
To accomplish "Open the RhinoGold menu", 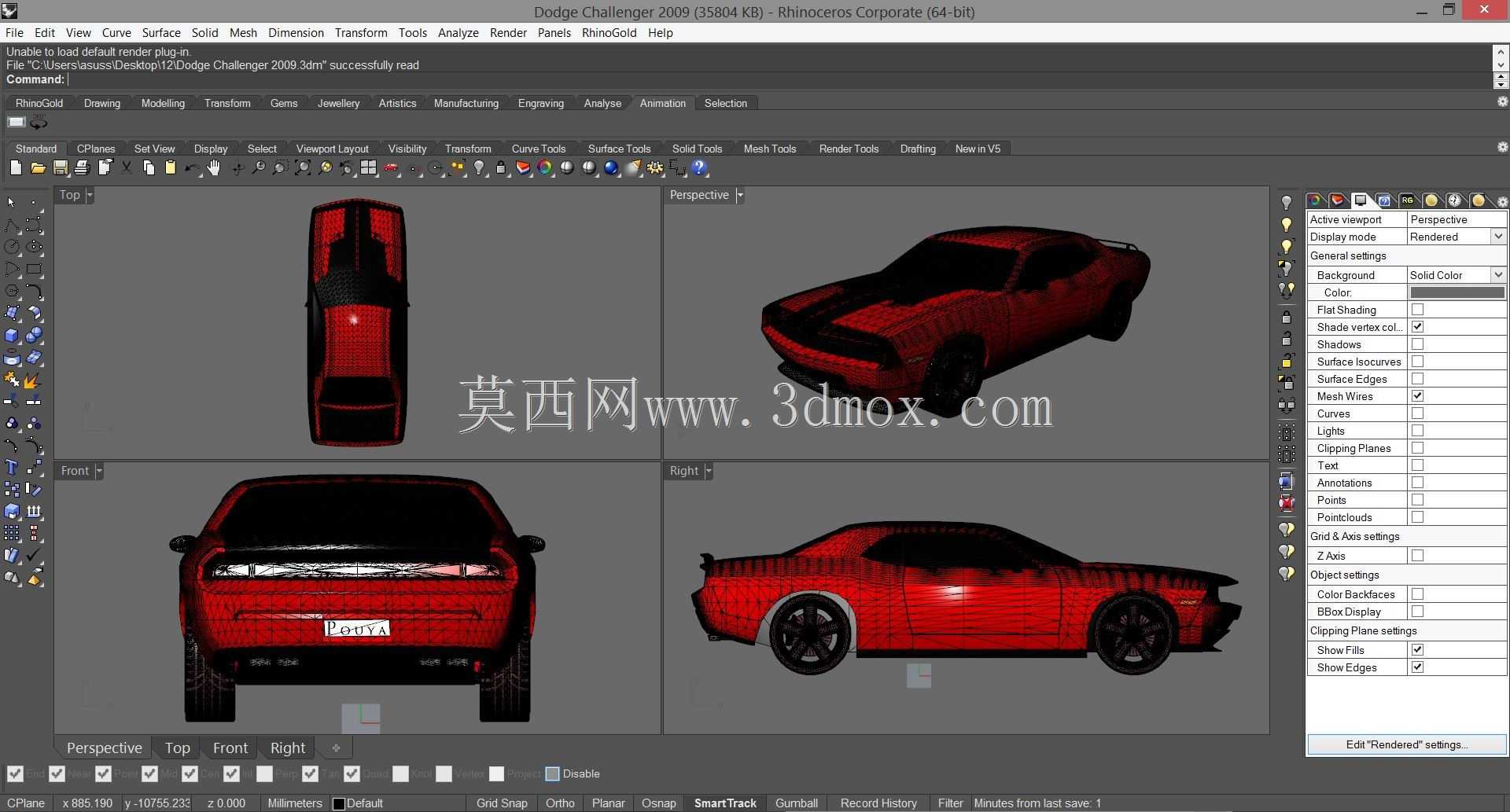I will (610, 33).
